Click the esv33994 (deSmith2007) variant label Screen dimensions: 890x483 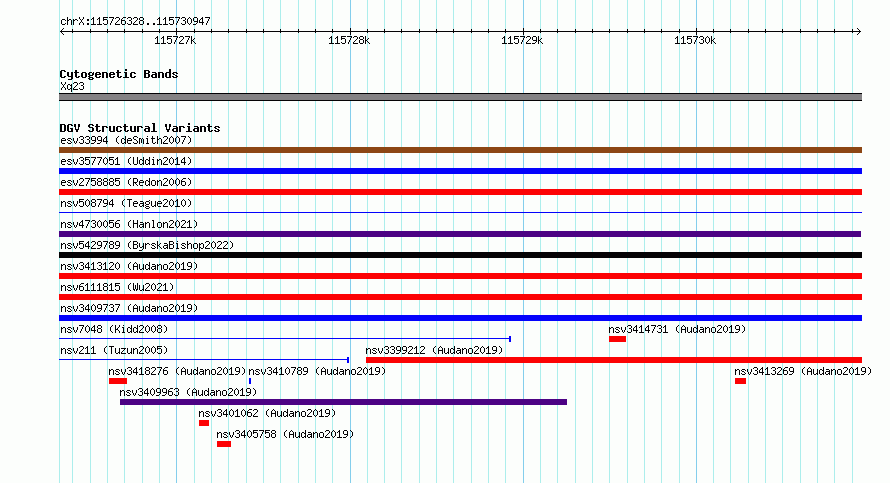pos(126,140)
